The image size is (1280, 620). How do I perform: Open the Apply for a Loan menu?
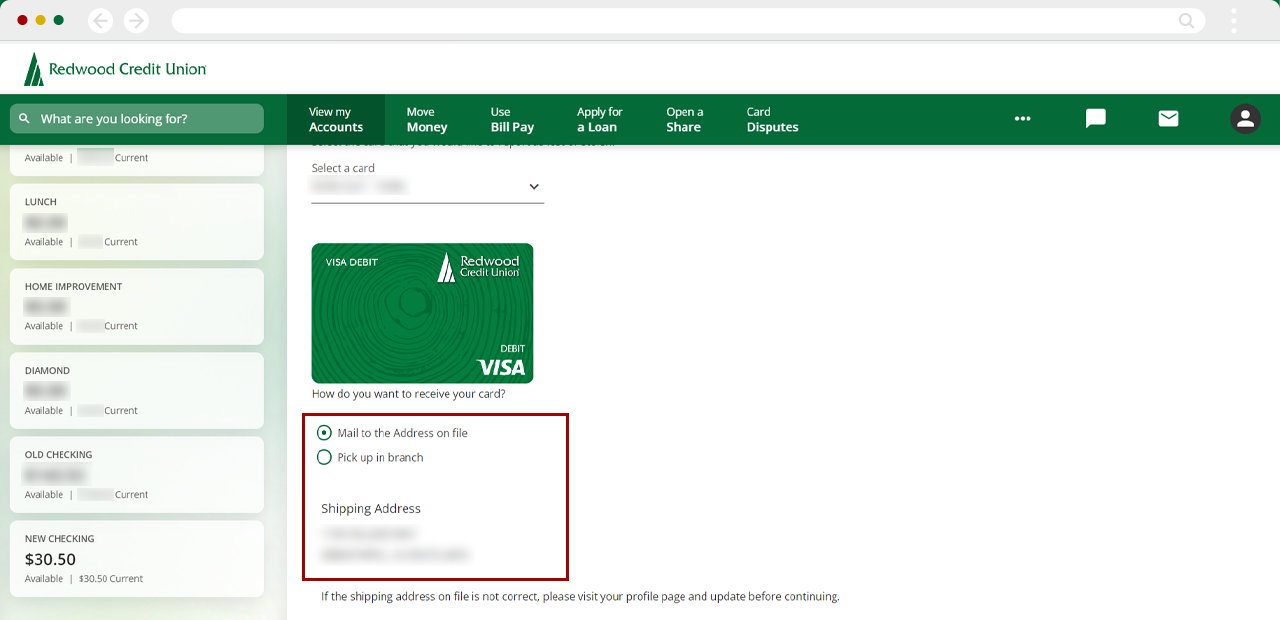(600, 120)
